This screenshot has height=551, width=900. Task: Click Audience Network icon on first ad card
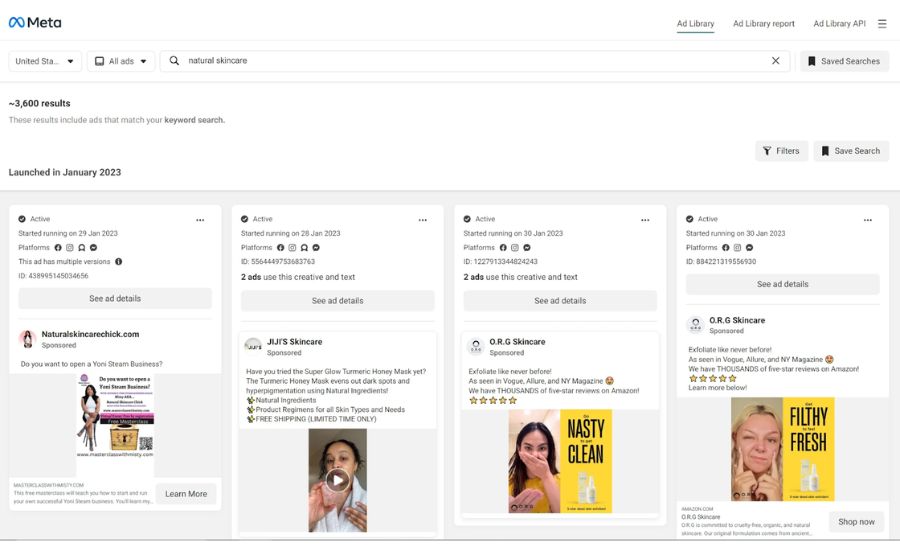click(82, 248)
